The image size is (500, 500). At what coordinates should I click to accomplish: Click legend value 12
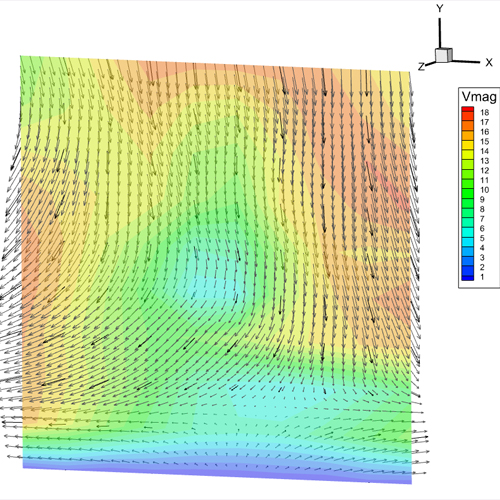pos(485,170)
